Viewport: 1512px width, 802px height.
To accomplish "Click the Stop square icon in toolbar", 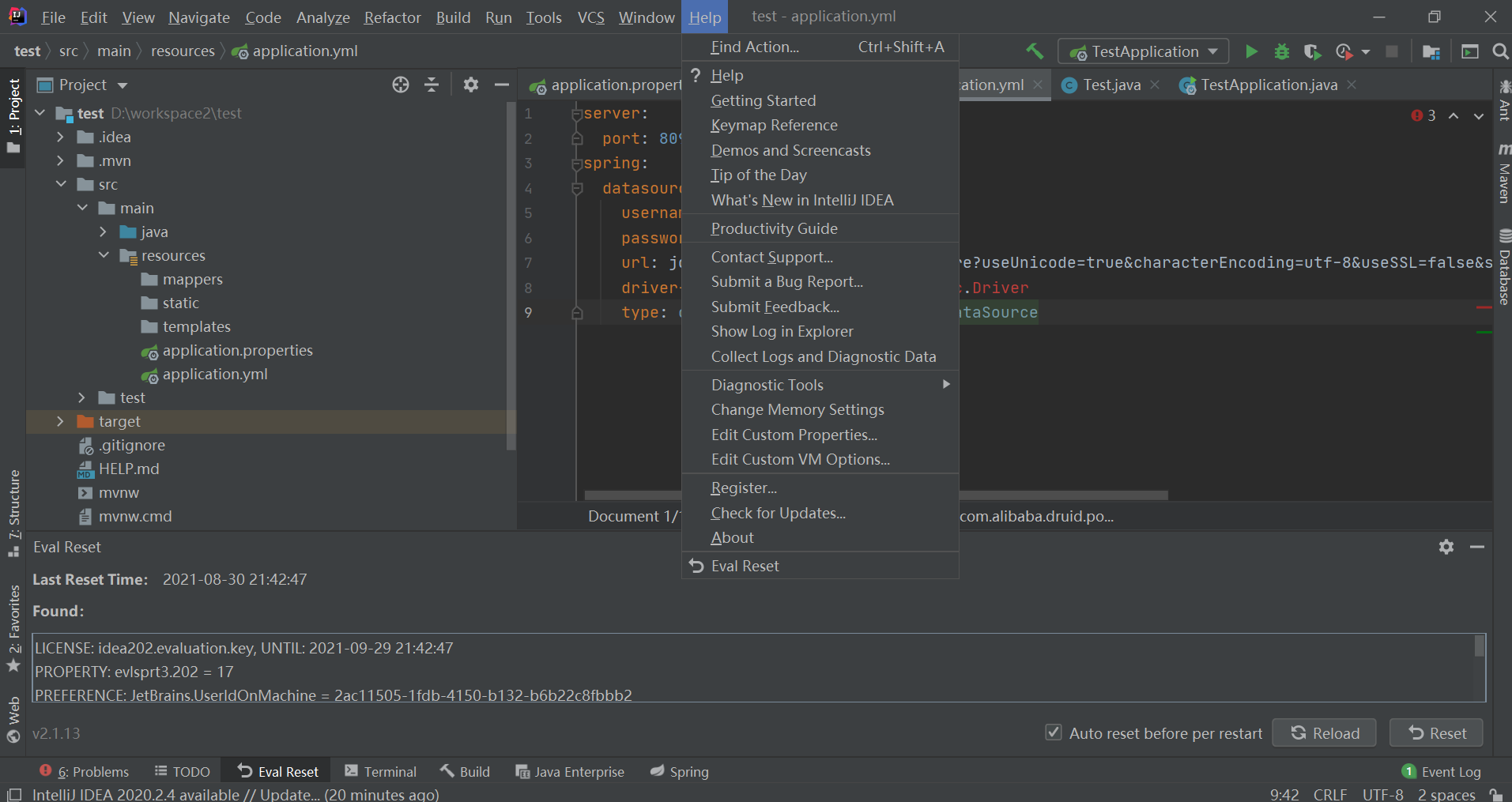I will pyautogui.click(x=1392, y=51).
